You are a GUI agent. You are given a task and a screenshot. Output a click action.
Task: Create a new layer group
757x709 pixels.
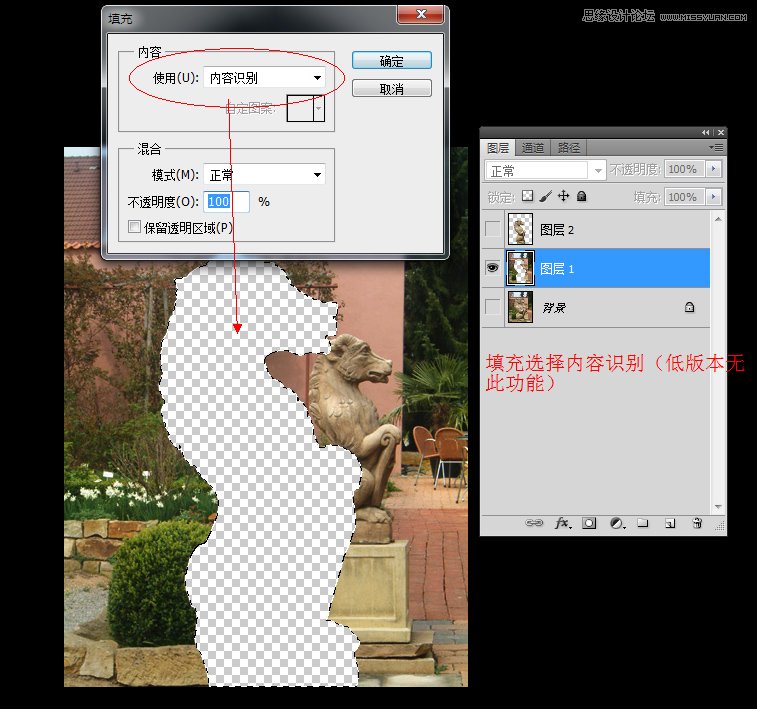pos(643,523)
